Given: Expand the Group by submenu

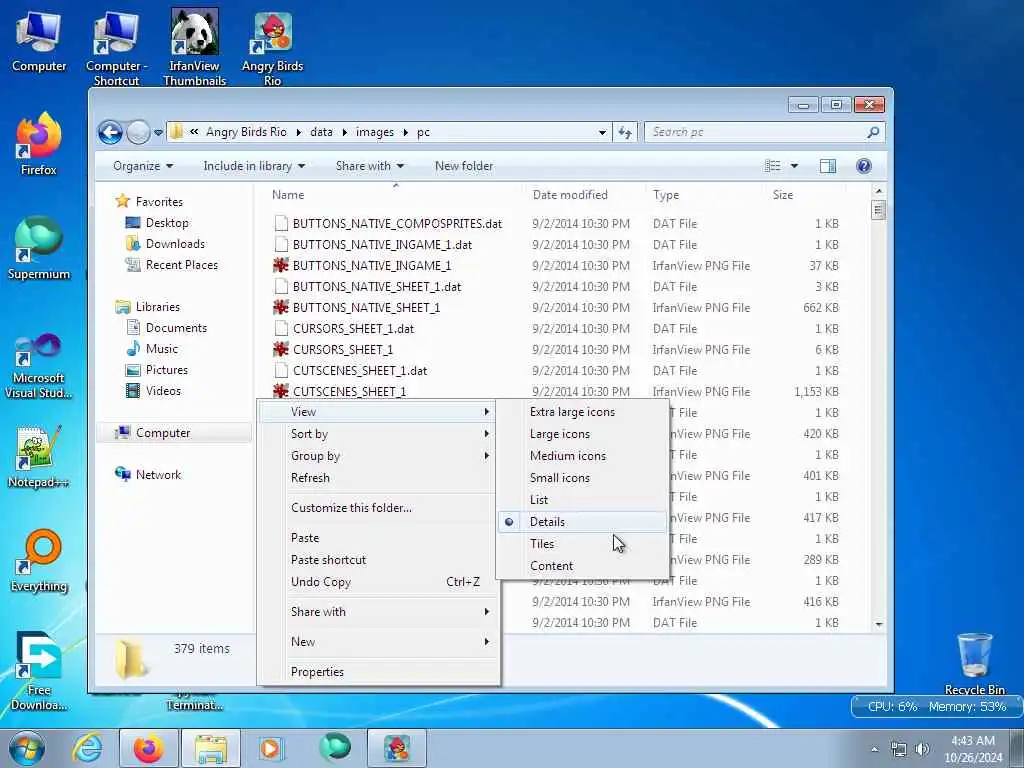Looking at the screenshot, I should coord(378,456).
